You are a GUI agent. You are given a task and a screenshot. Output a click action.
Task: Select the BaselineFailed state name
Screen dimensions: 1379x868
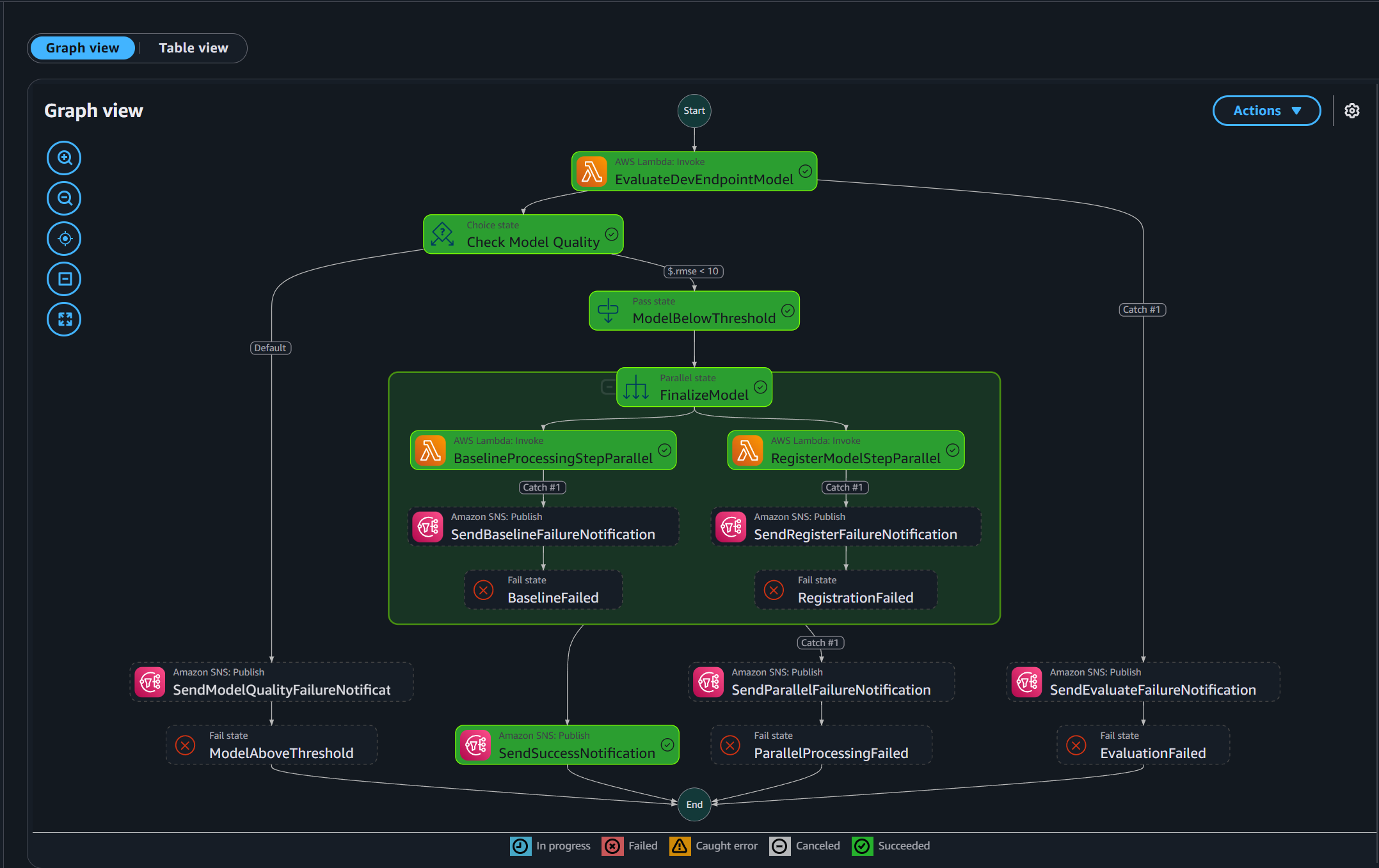[x=553, y=598]
